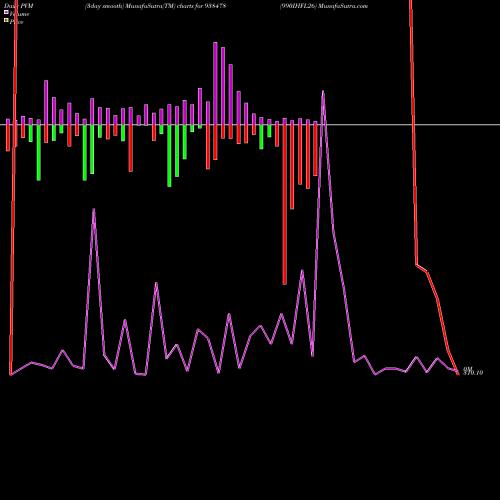Click the magenta Volume legend swatch
This screenshot has height=500, width=500.
(6, 12)
